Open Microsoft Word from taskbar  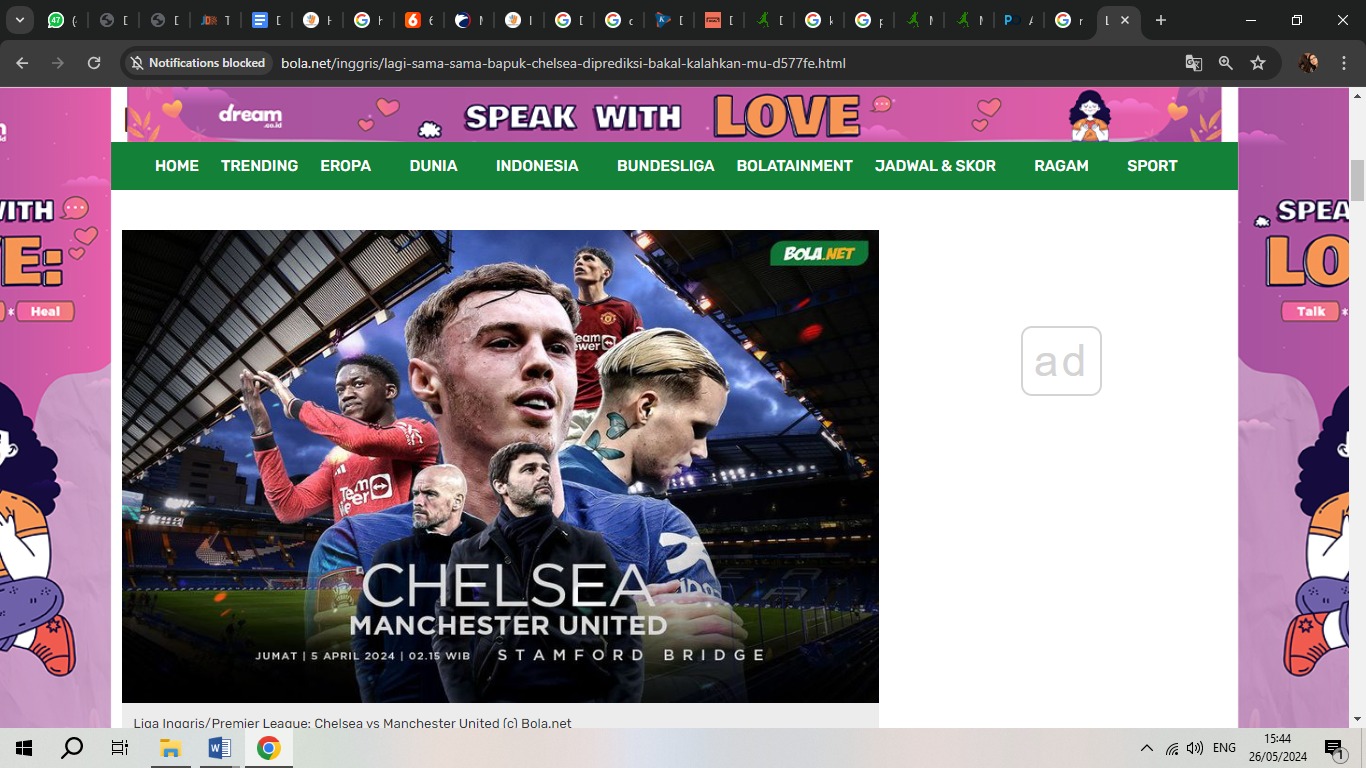pyautogui.click(x=219, y=748)
